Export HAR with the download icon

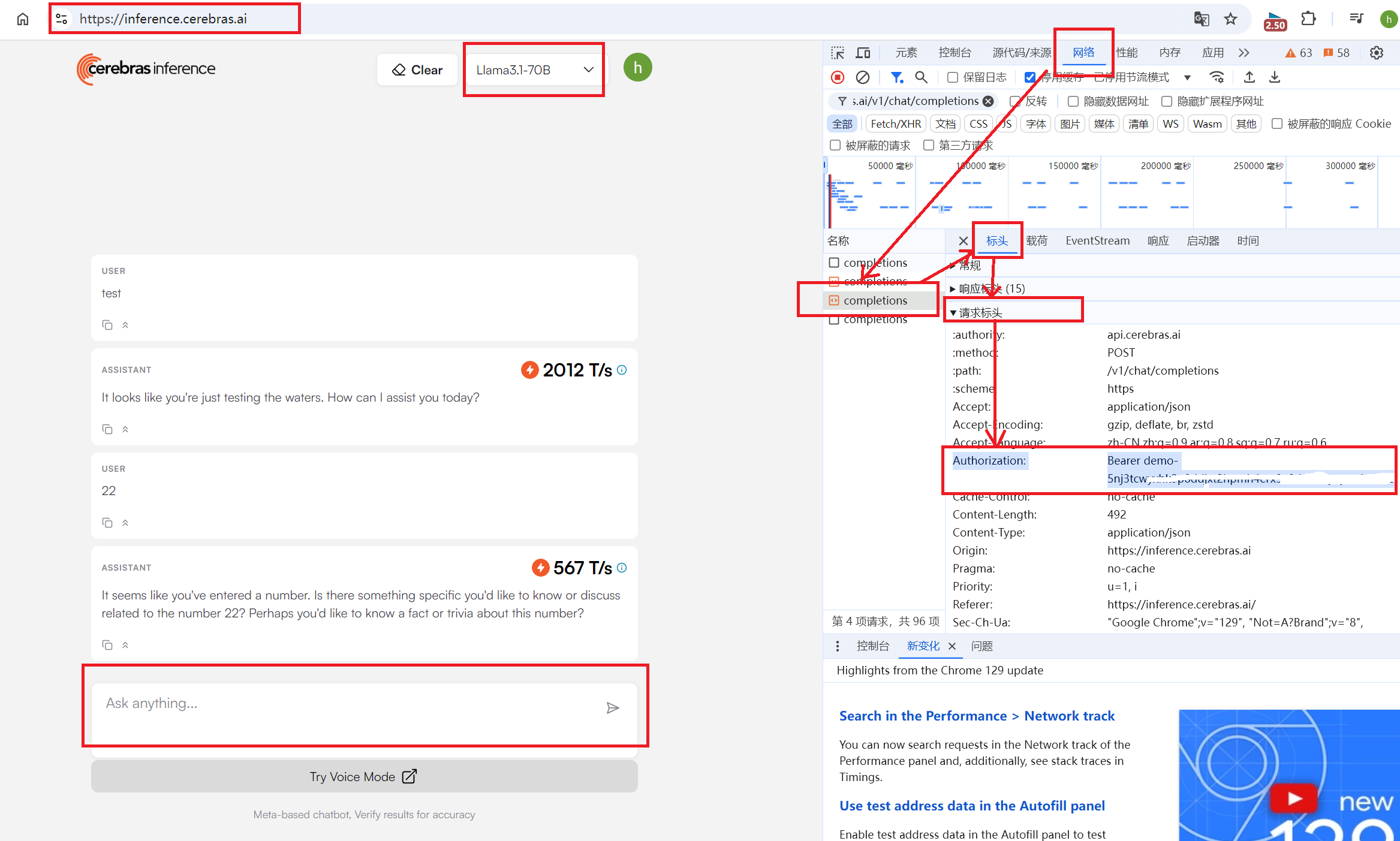point(1275,77)
